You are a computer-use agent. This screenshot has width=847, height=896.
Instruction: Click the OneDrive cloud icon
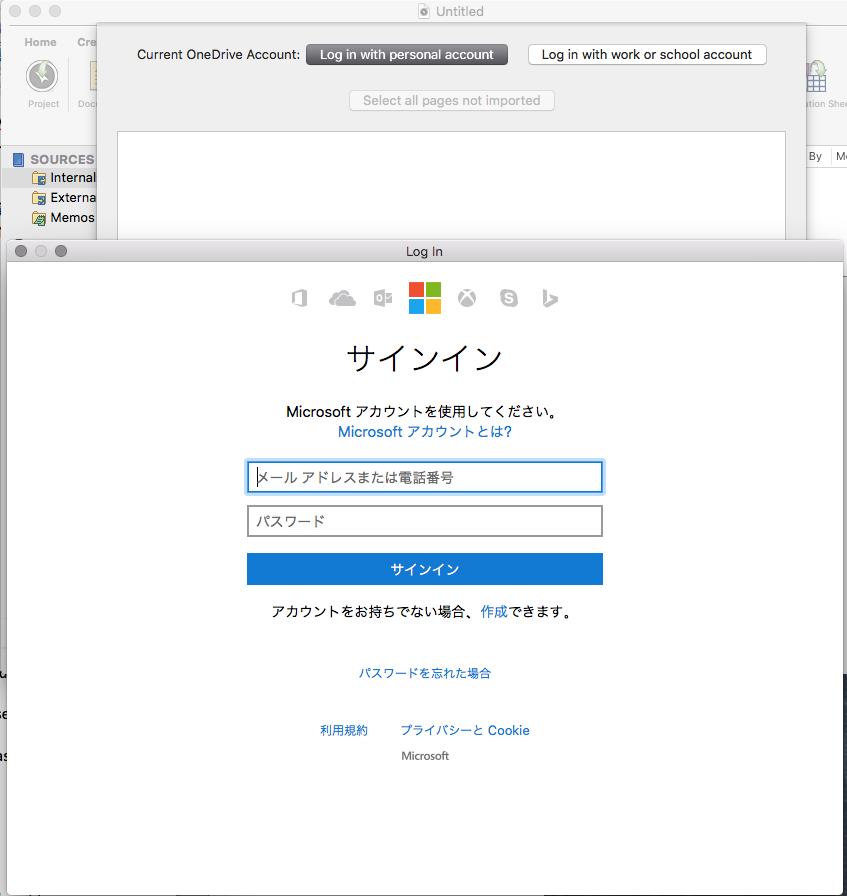tap(342, 298)
